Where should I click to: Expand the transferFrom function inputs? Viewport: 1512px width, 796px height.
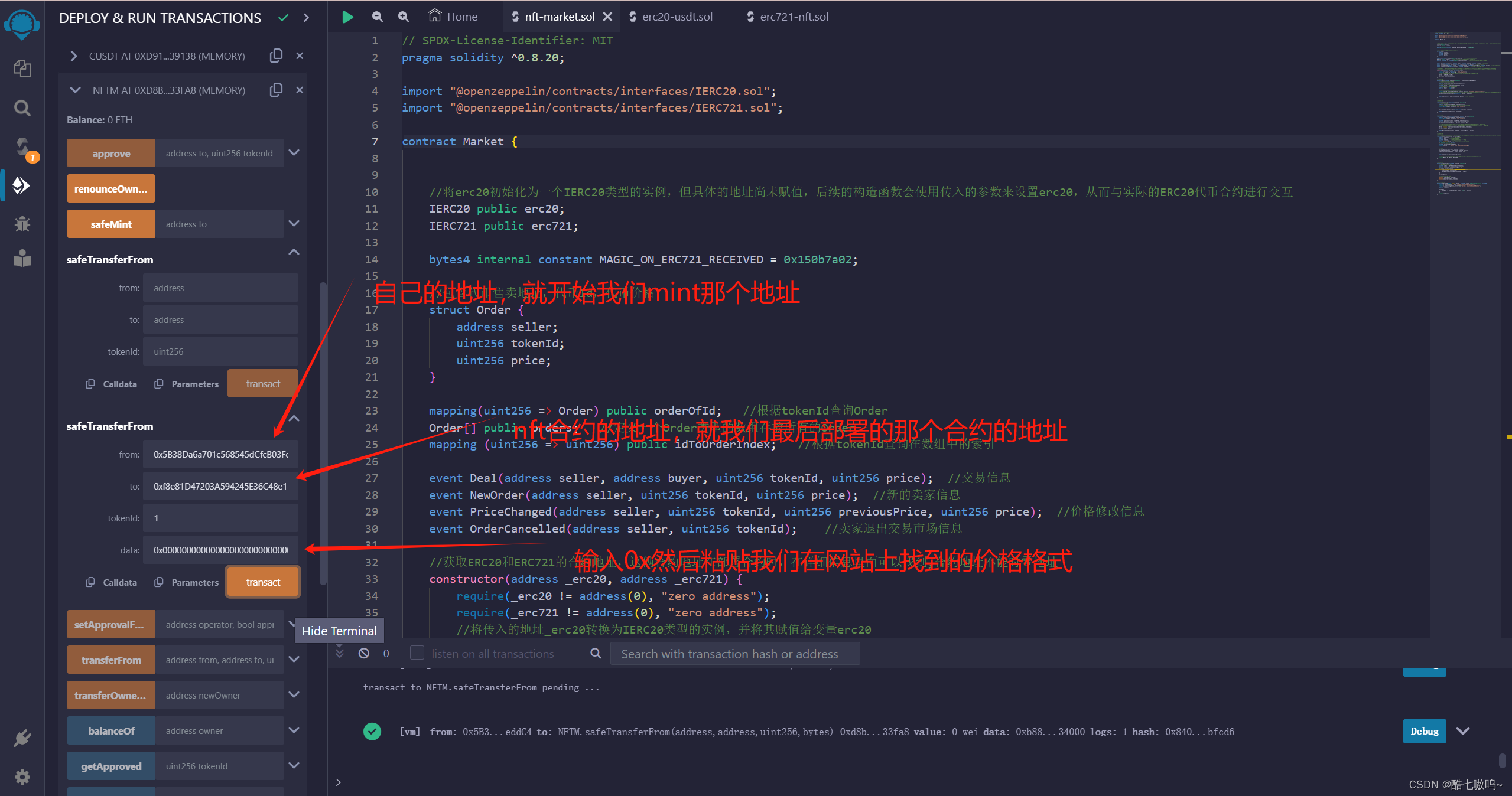pos(294,660)
